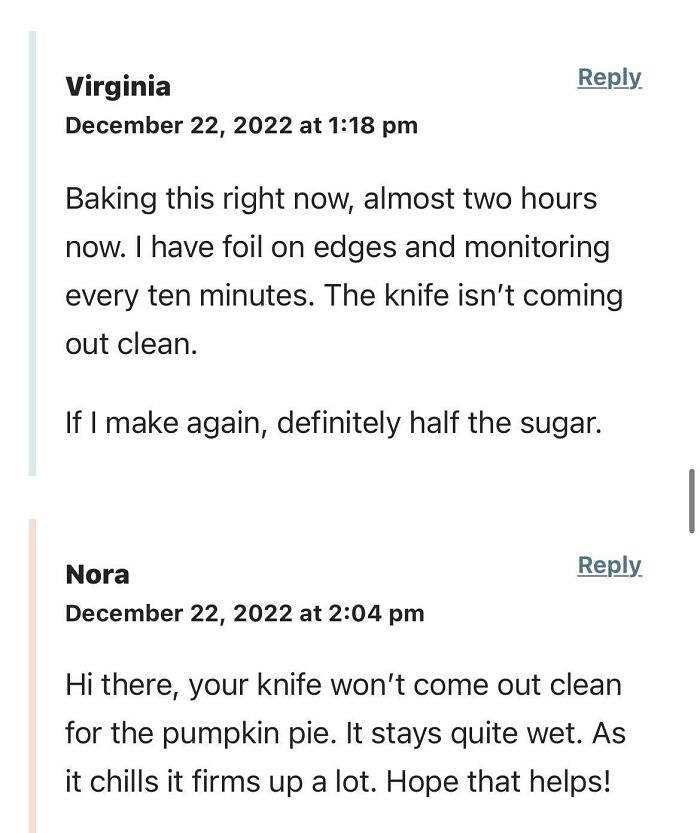Click the Reply link on Virginia's comment

pos(610,76)
